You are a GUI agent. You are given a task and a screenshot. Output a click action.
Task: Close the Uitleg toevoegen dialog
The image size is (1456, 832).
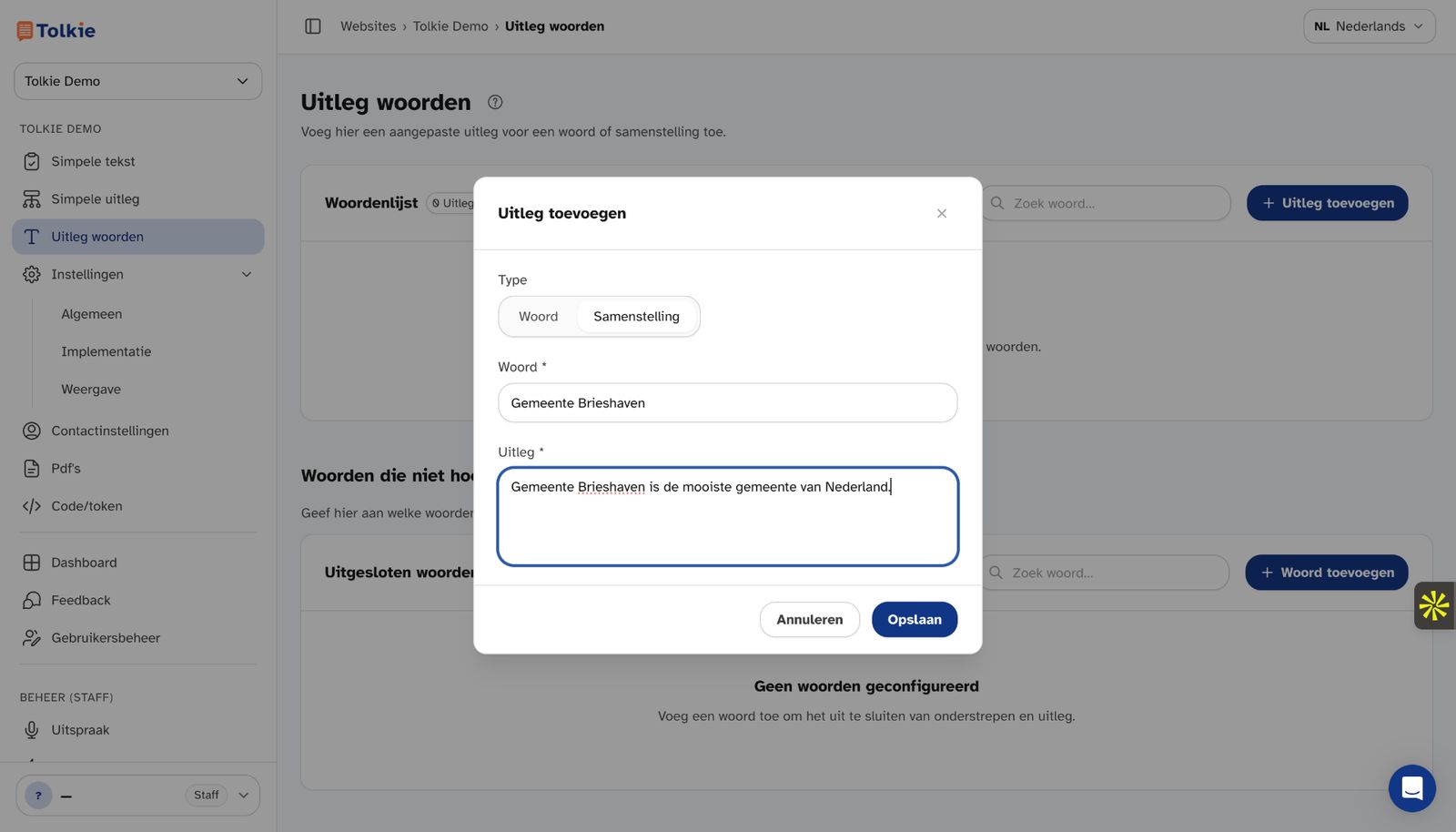pos(942,213)
